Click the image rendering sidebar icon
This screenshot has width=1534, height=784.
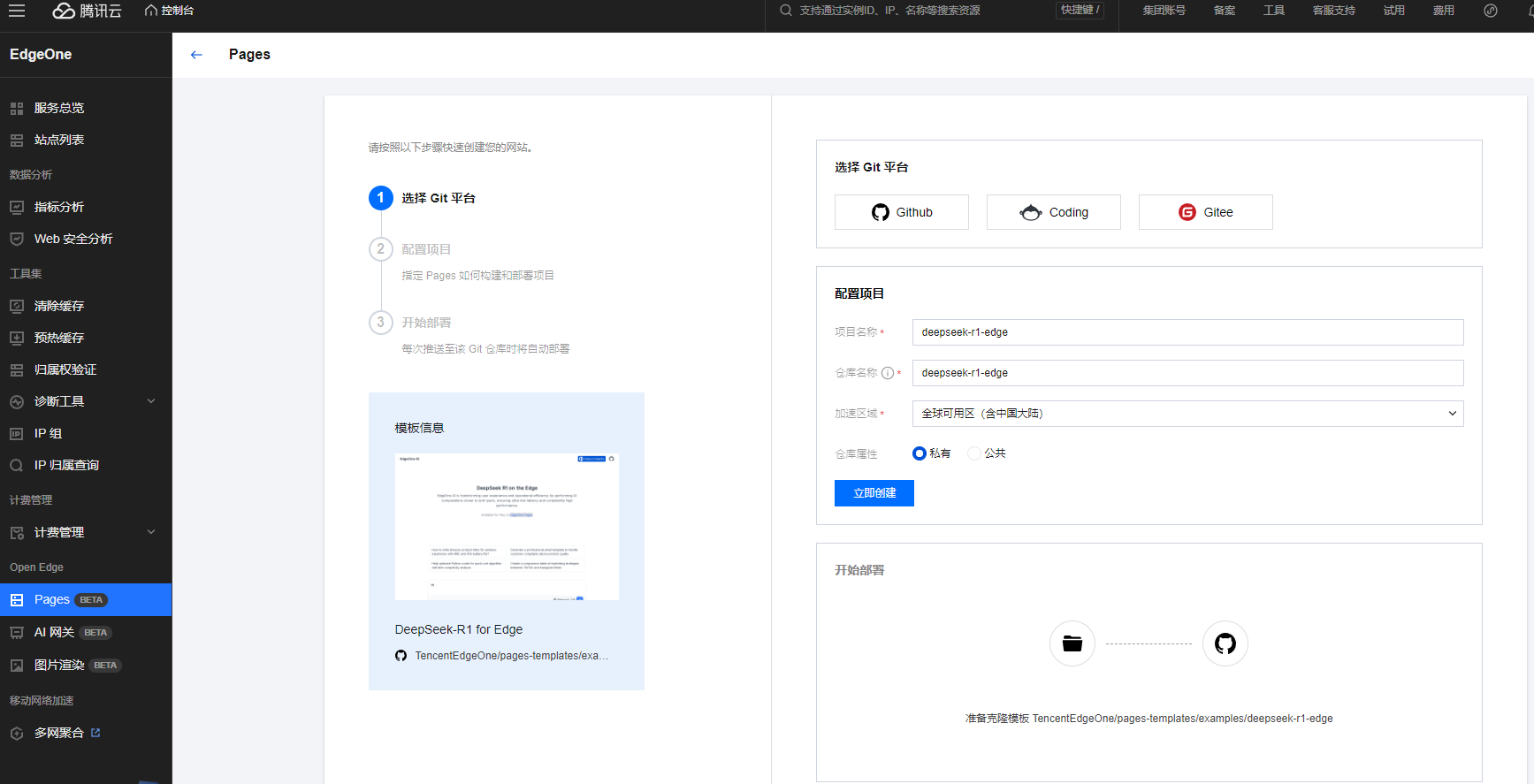(17, 665)
